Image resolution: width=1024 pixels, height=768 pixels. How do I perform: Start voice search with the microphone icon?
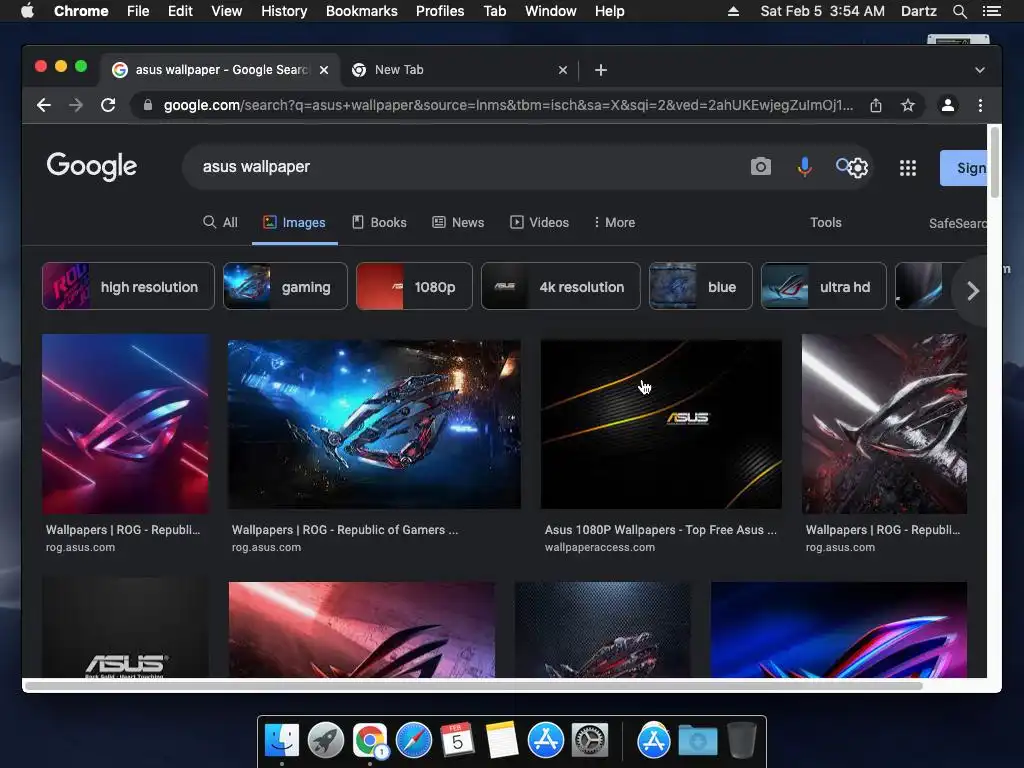click(805, 167)
